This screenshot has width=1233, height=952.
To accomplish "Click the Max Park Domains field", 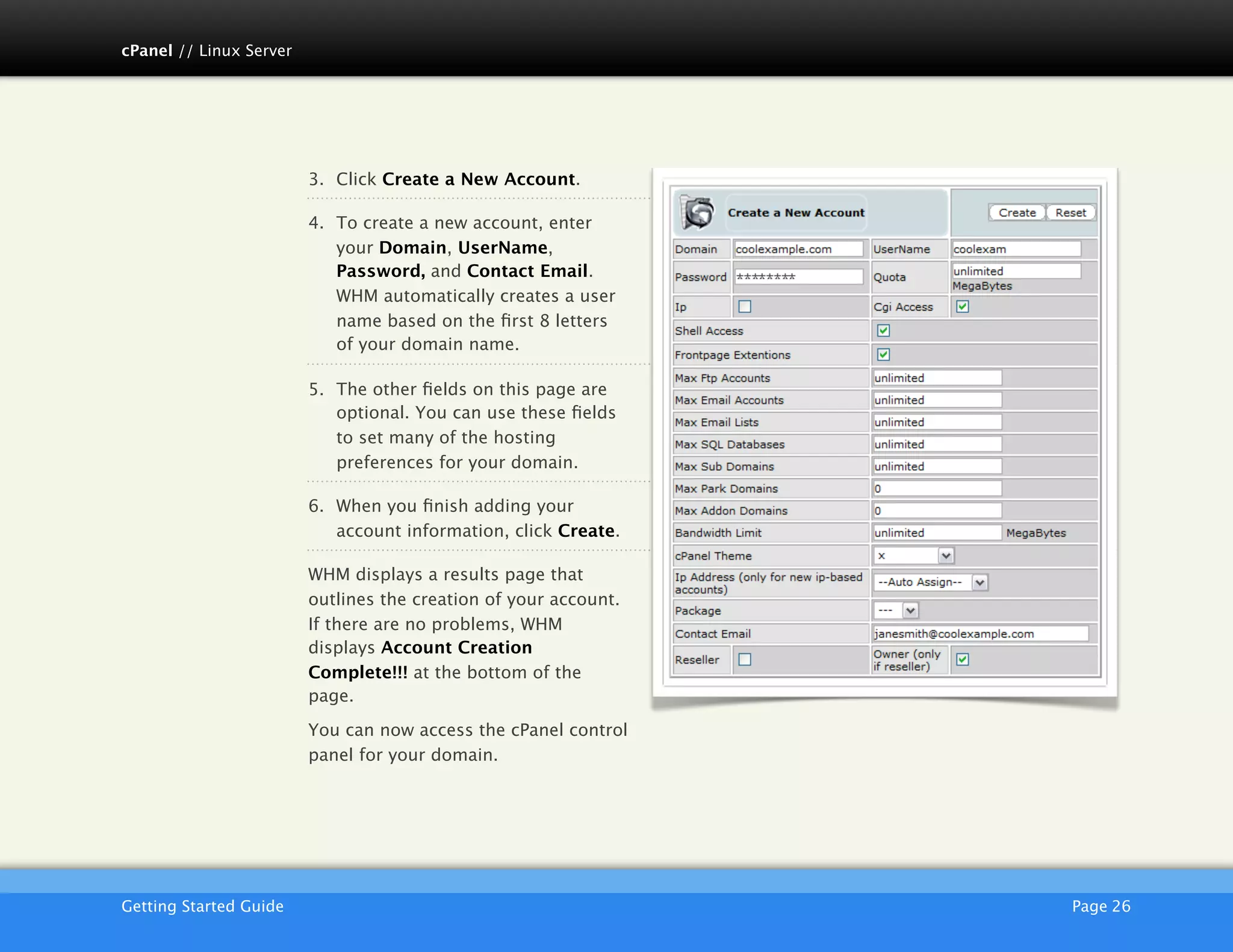I will click(937, 489).
